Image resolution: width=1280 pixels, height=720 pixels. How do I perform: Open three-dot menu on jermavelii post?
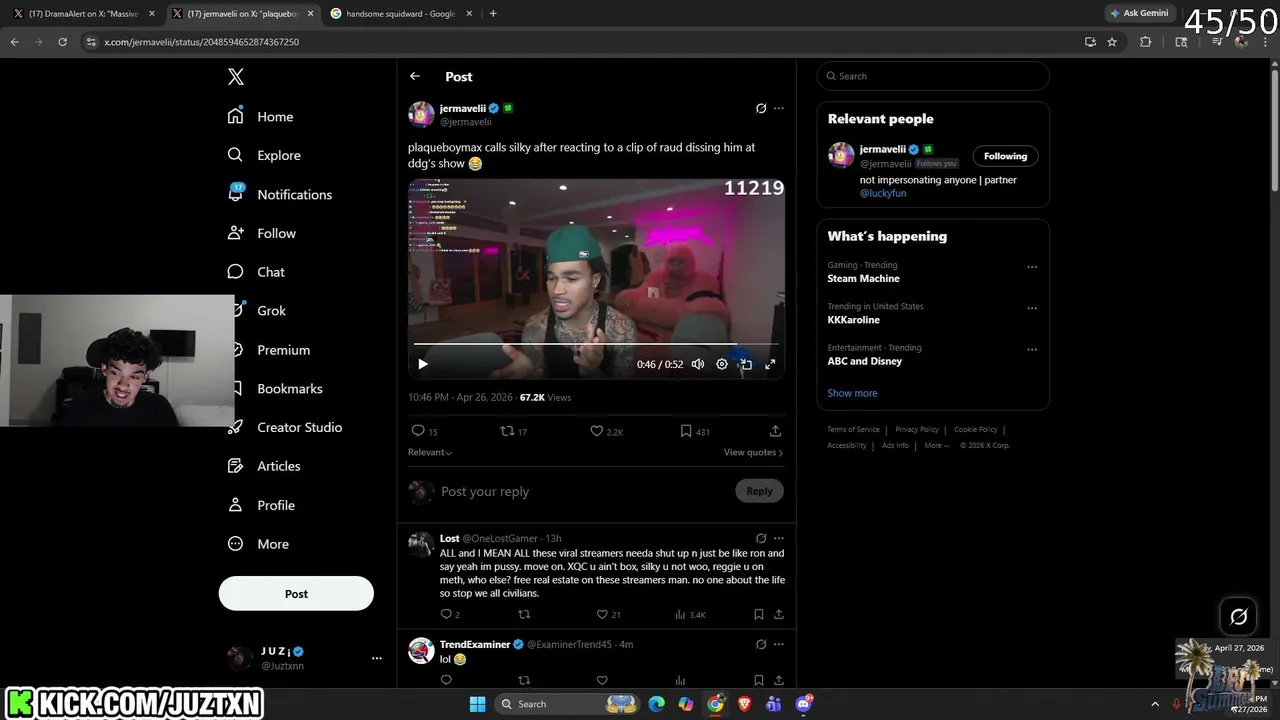click(x=779, y=108)
